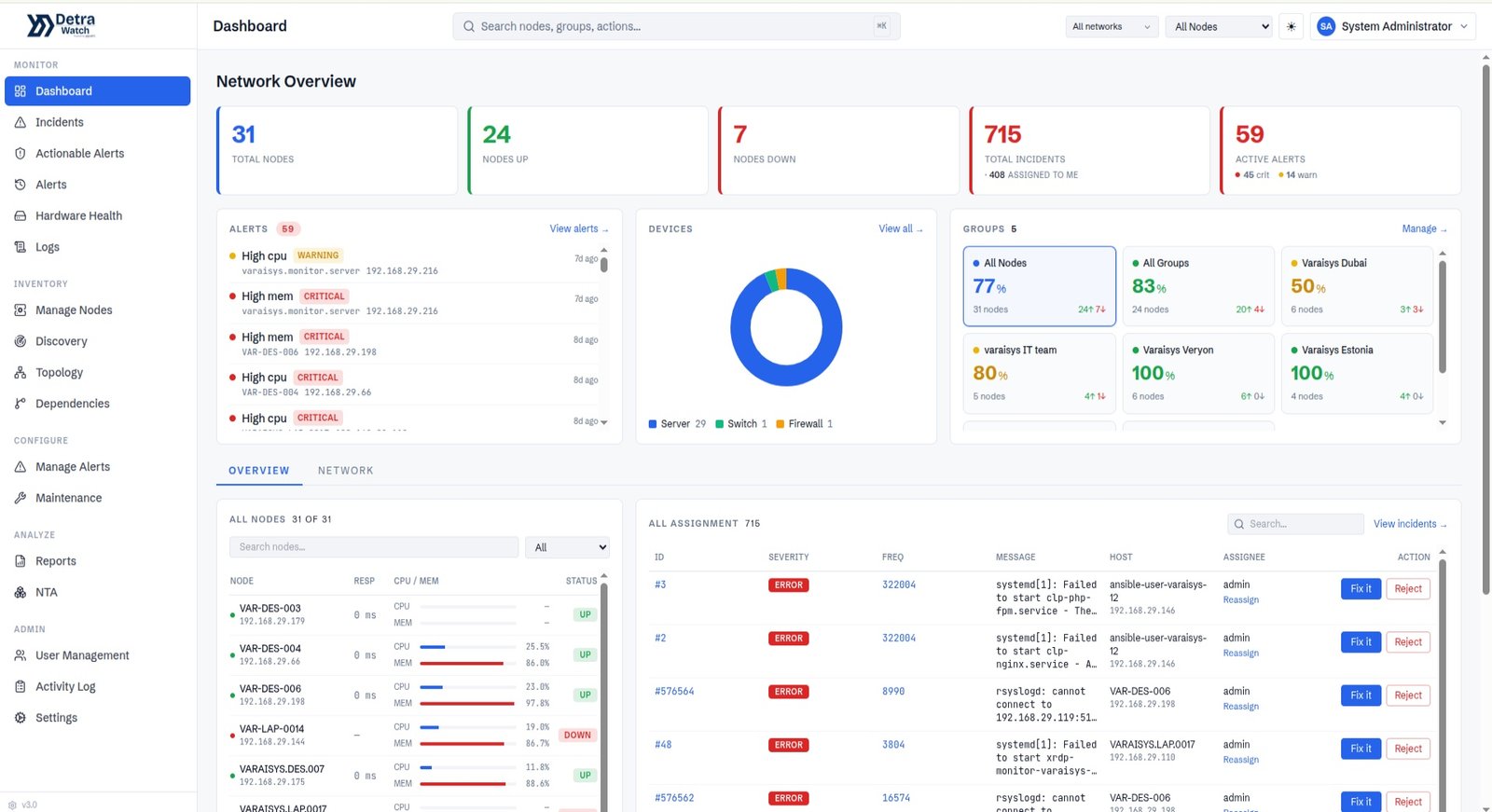This screenshot has width=1492, height=812.
Task: Toggle the Firewall legend entry
Action: [x=805, y=423]
